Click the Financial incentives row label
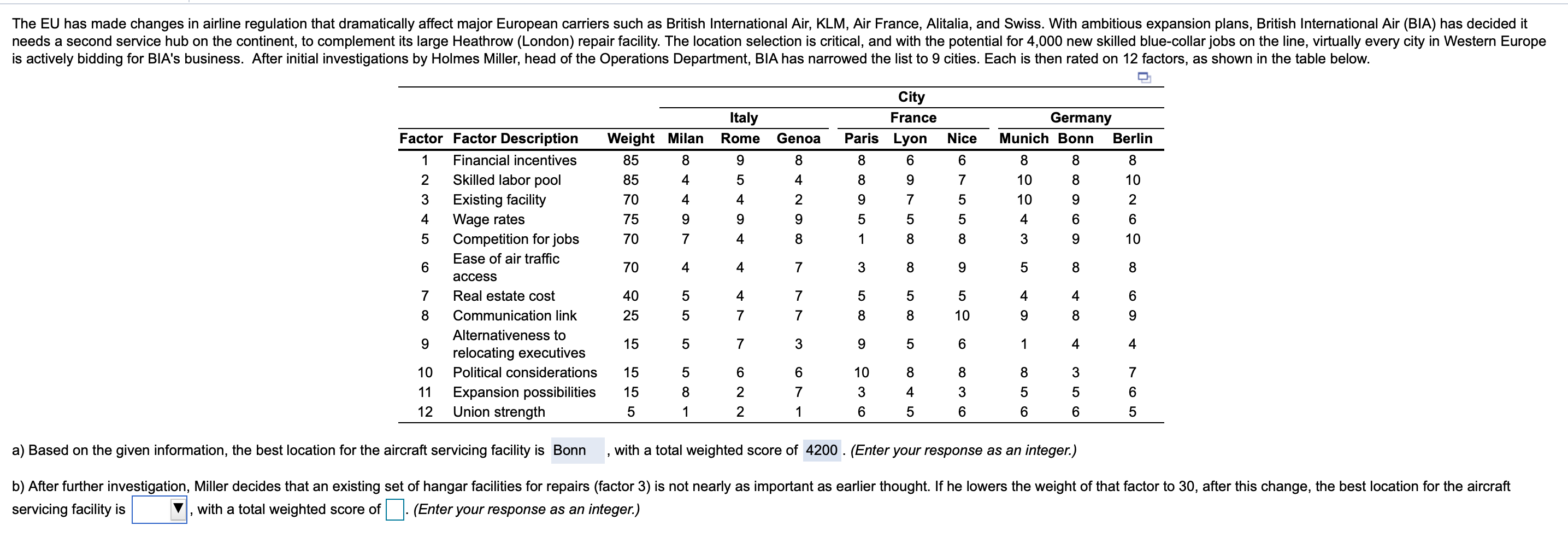1568x537 pixels. (514, 160)
